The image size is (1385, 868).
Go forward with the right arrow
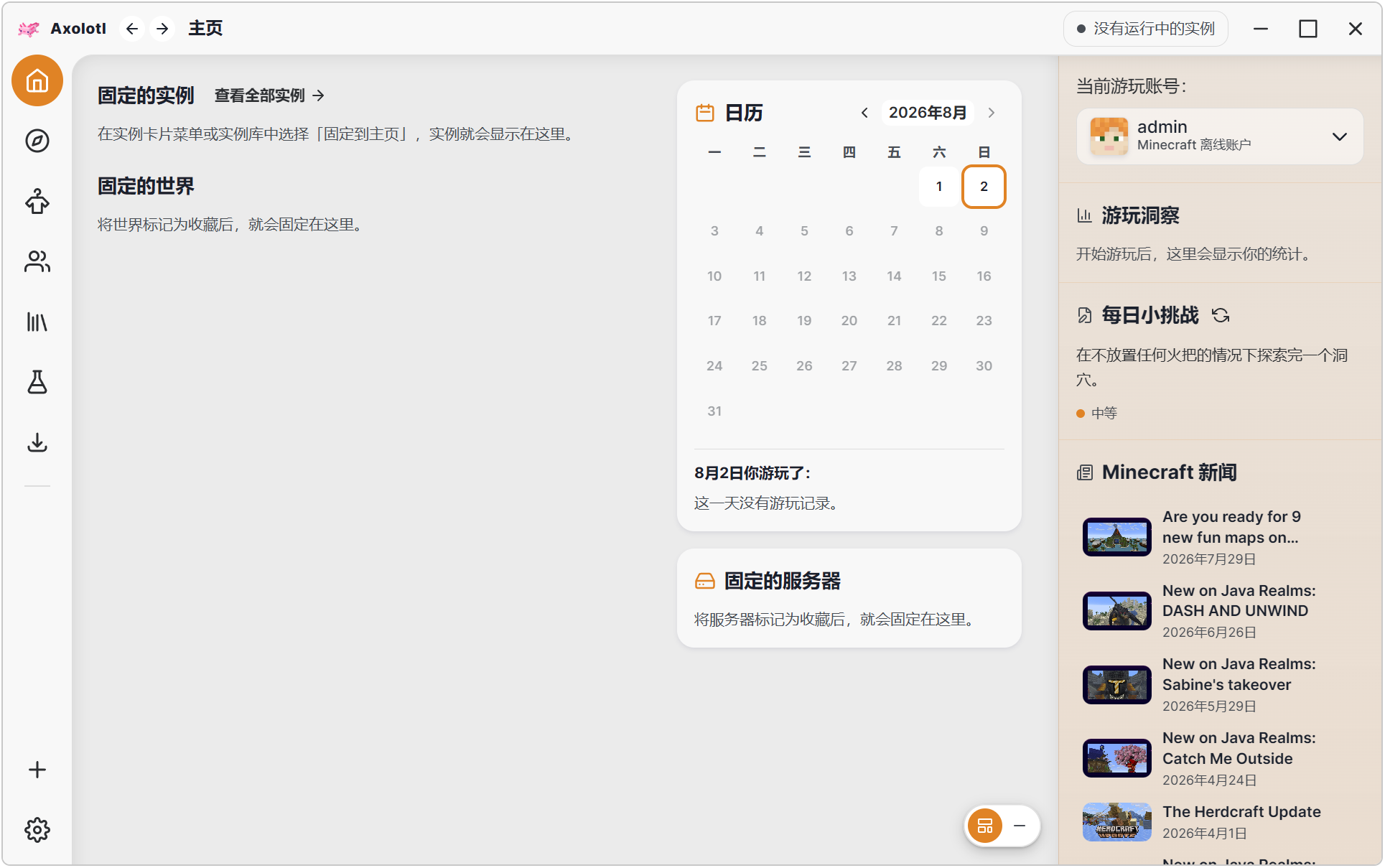[x=163, y=29]
